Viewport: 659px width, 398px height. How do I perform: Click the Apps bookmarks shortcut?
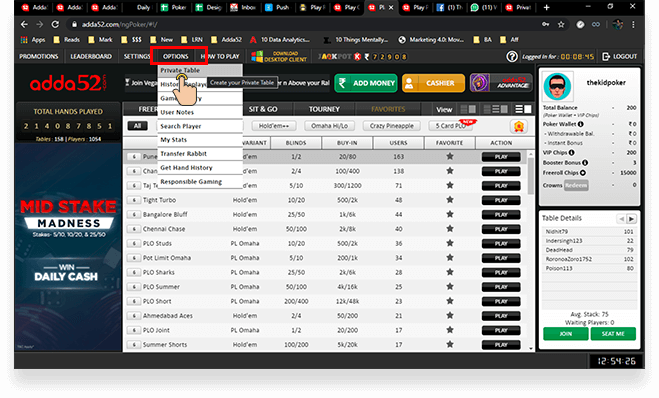click(33, 40)
